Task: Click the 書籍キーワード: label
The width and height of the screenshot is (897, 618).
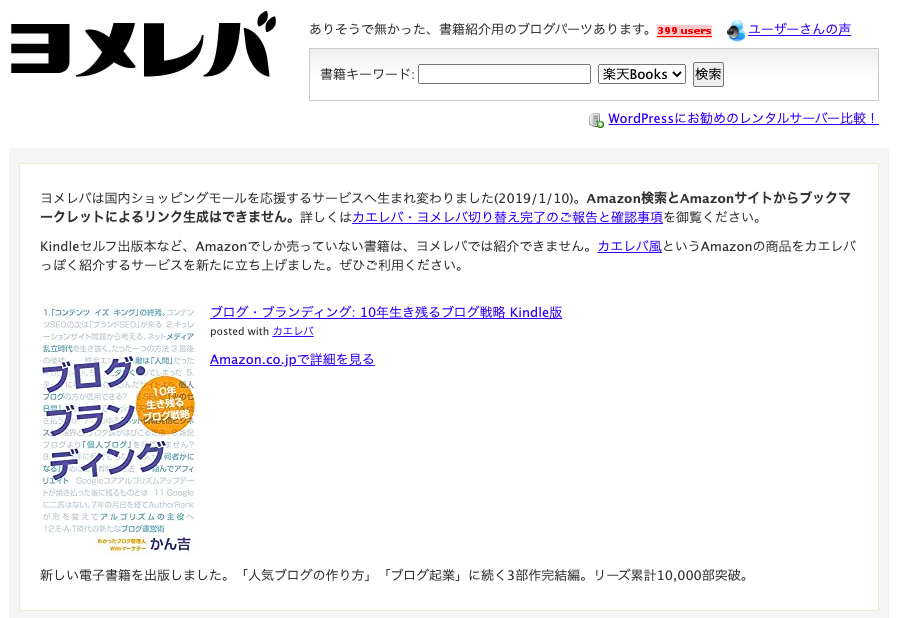Action: pyautogui.click(x=367, y=74)
